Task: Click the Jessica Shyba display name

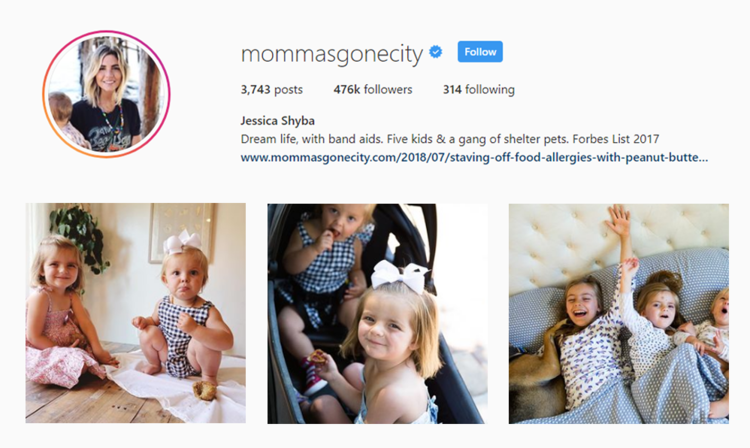Action: [x=277, y=120]
